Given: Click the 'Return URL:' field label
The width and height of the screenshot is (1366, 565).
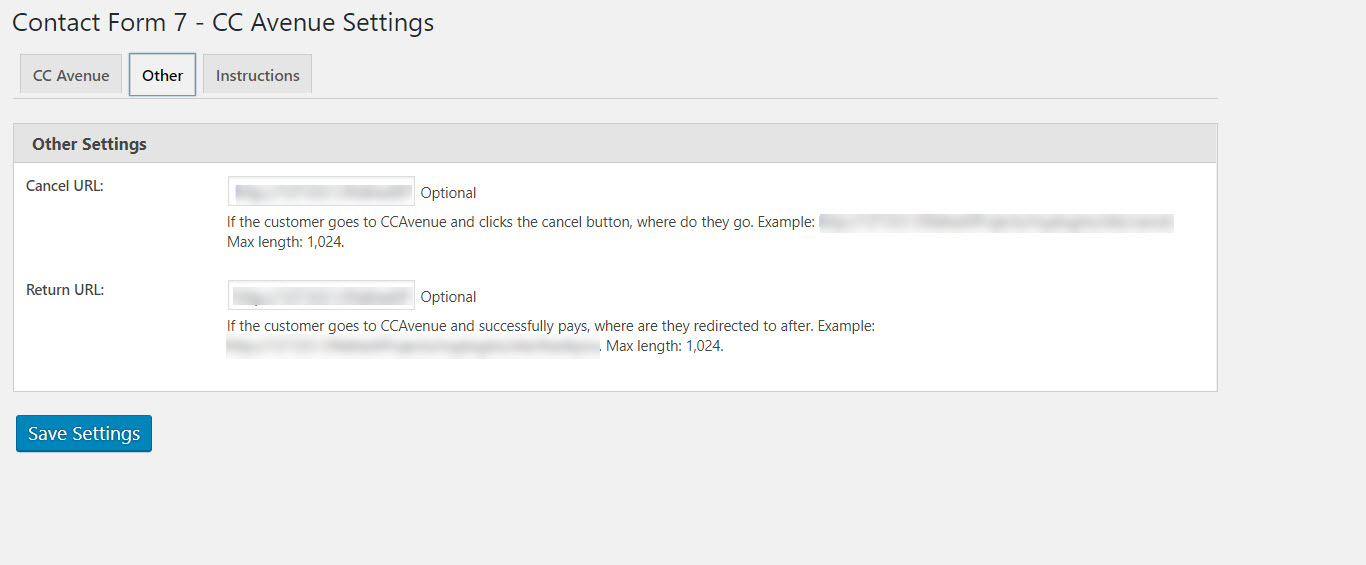Looking at the screenshot, I should point(65,290).
